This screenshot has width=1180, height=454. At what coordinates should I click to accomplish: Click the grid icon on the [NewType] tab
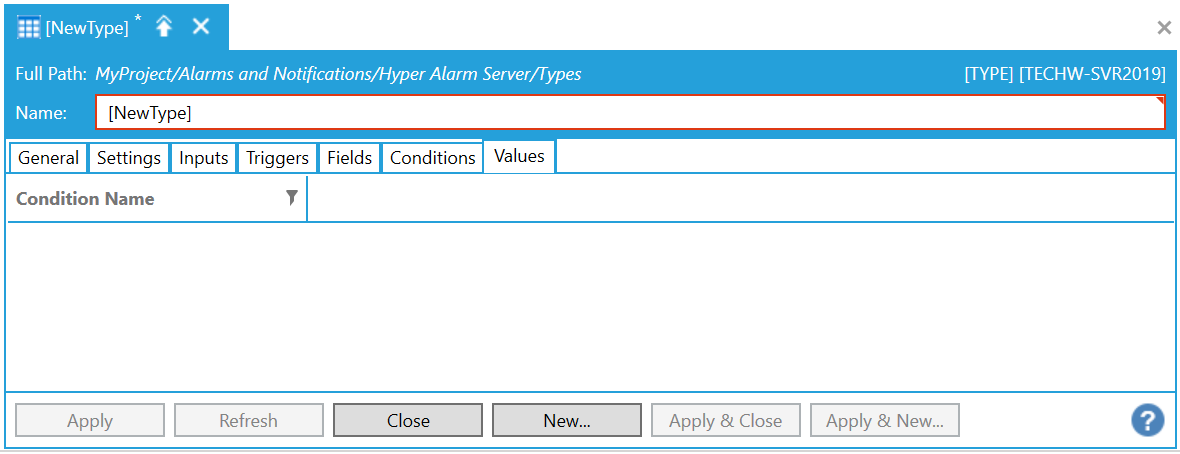(29, 28)
